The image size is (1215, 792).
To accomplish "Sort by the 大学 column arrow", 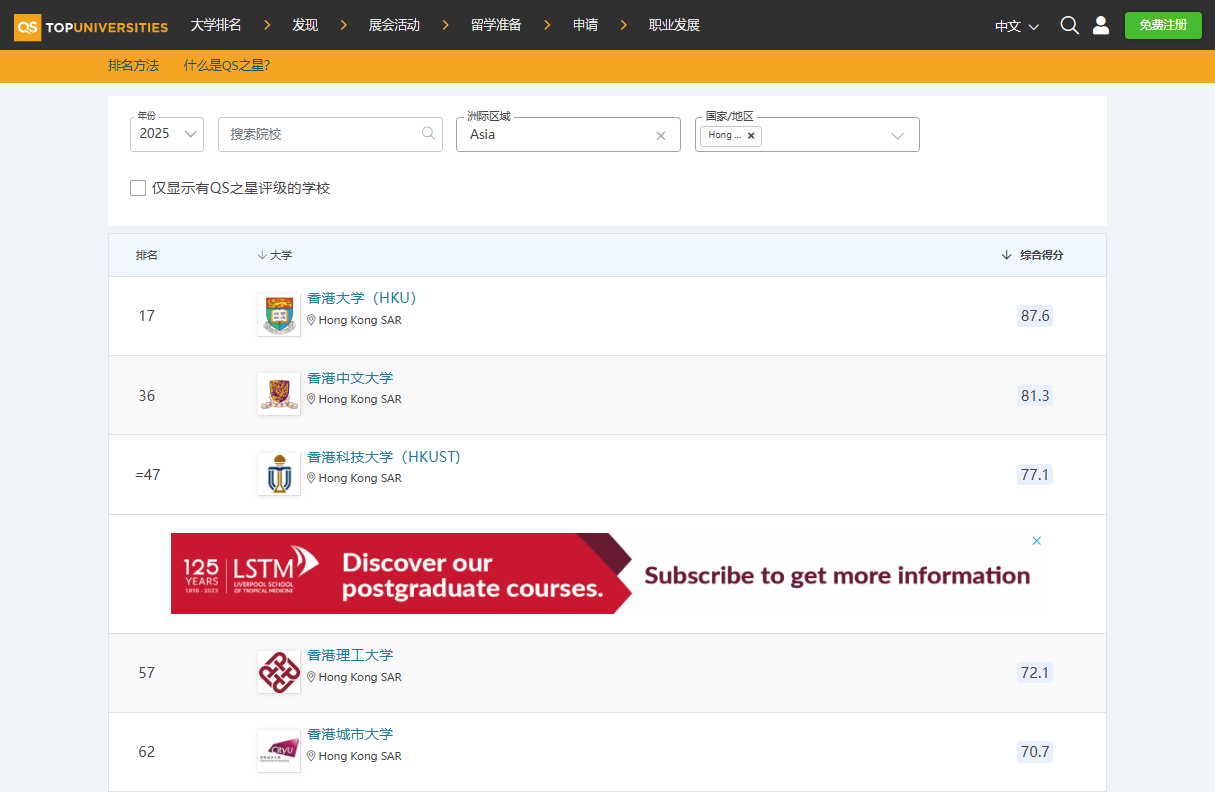I will point(262,255).
